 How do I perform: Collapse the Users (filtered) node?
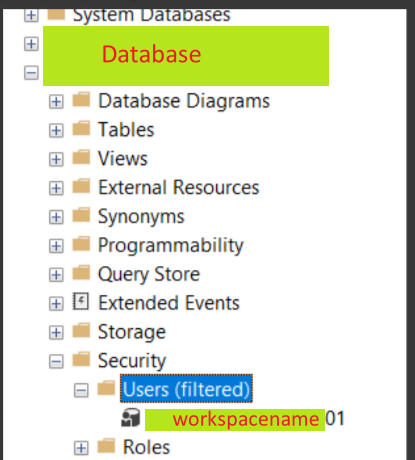coord(81,390)
